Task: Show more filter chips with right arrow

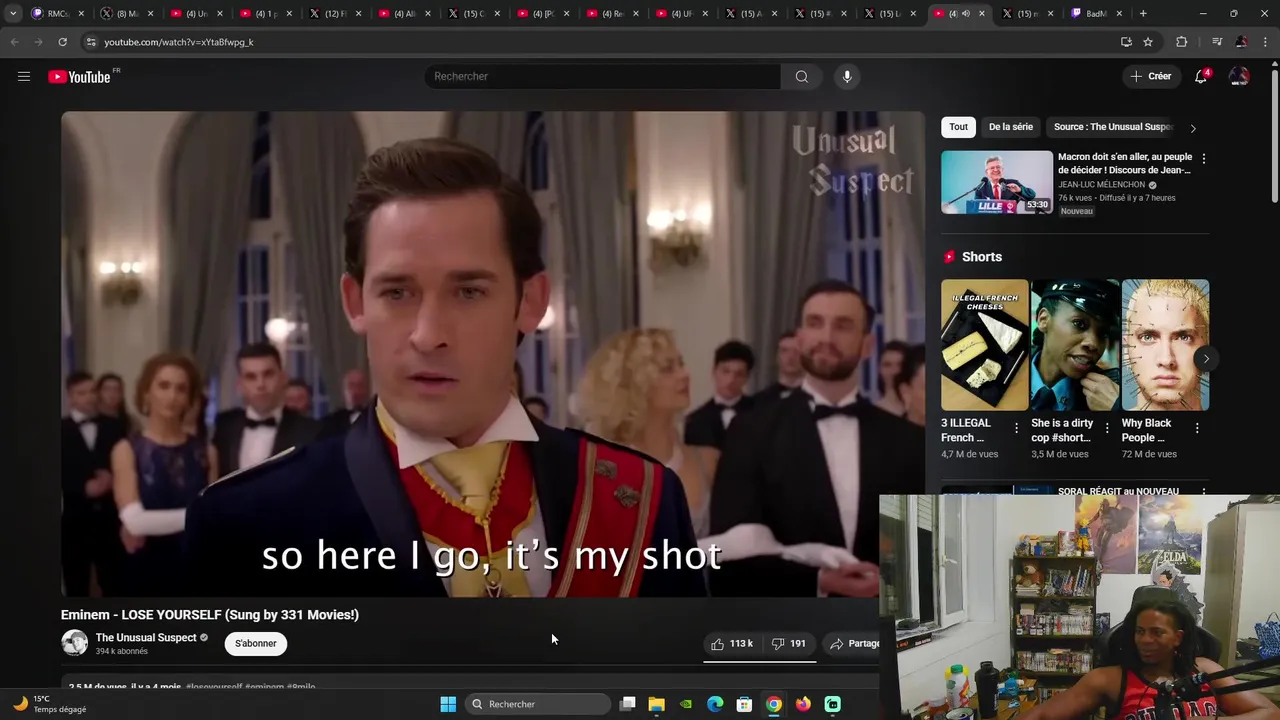Action: [x=1193, y=128]
